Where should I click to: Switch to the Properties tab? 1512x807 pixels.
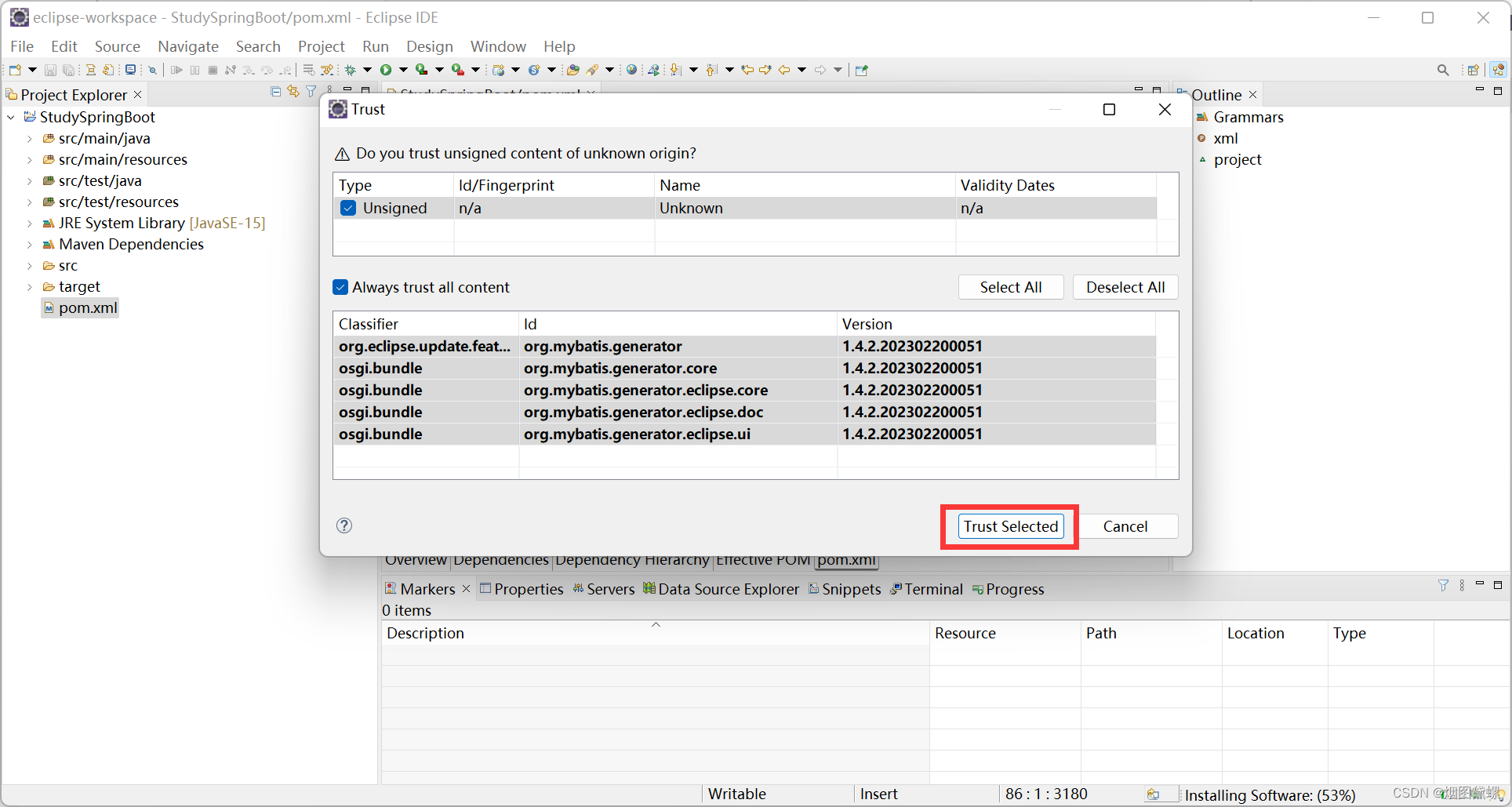click(522, 589)
